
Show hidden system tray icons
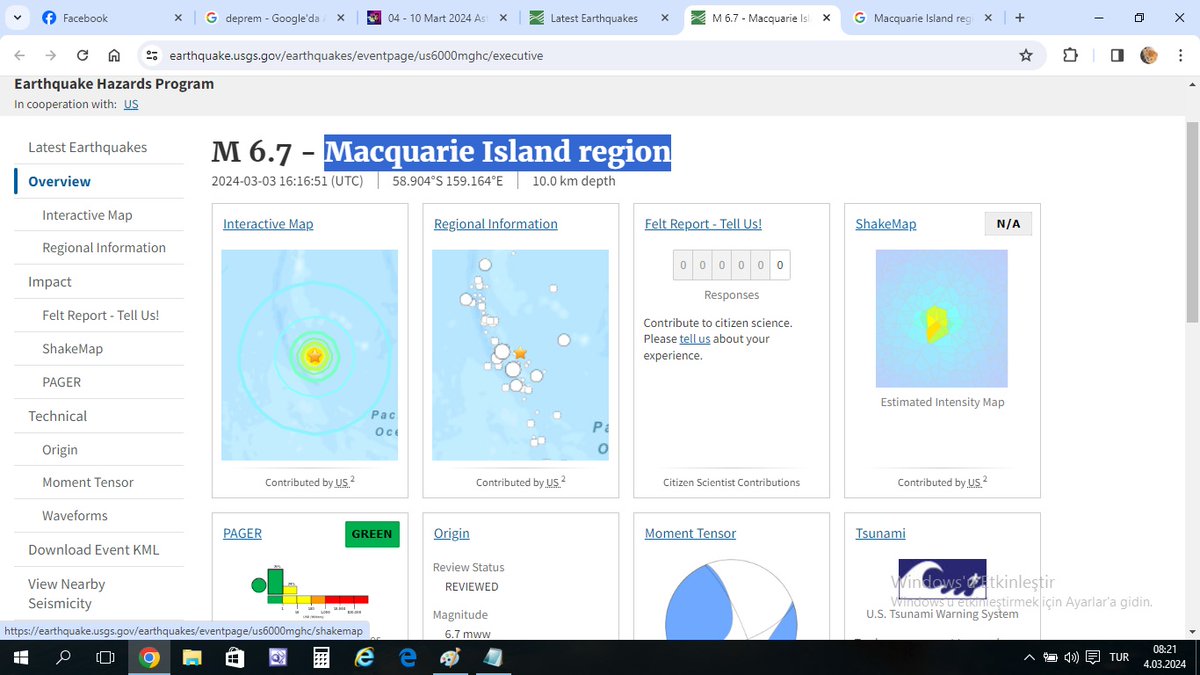1030,657
